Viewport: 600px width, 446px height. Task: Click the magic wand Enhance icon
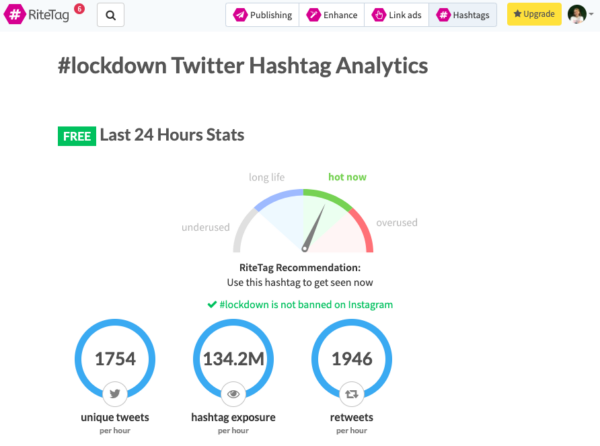[313, 15]
